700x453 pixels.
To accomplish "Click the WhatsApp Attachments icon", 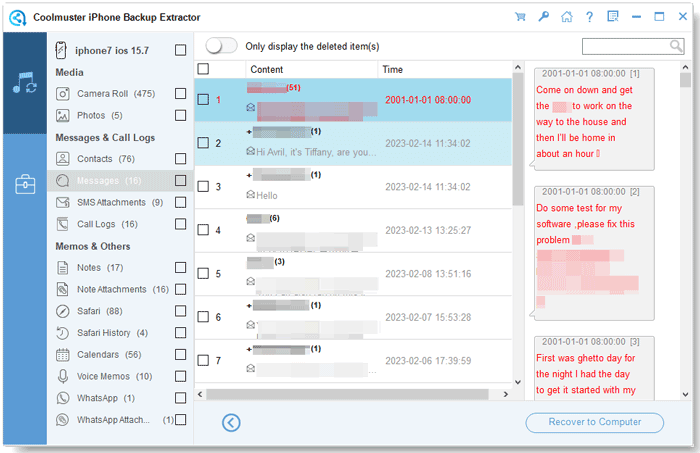I will point(63,420).
